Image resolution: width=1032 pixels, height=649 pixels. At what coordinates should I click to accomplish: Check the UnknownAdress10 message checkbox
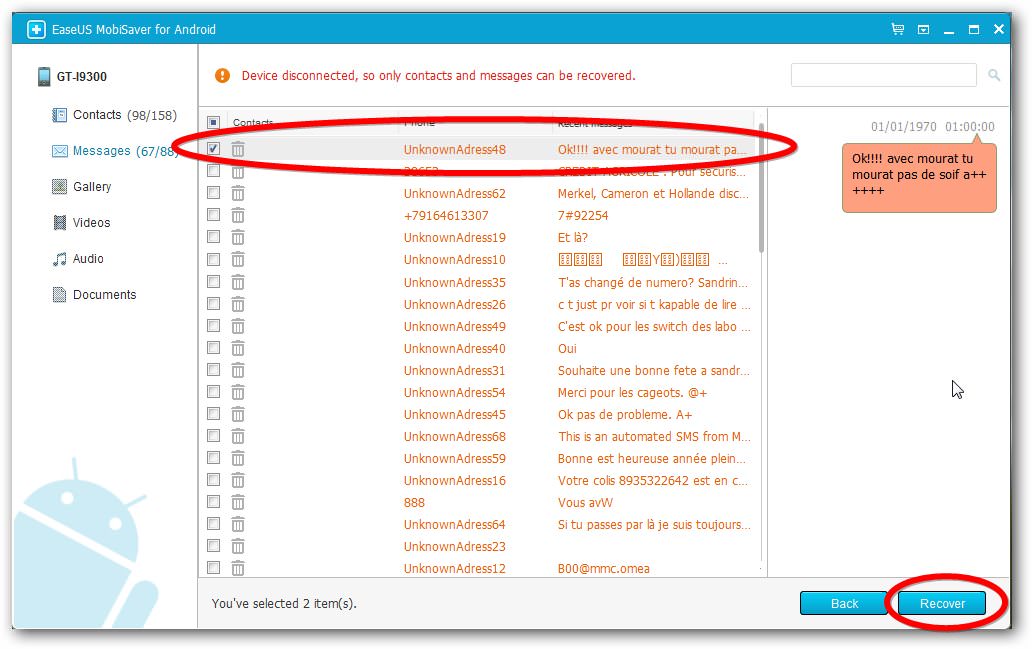(x=213, y=259)
